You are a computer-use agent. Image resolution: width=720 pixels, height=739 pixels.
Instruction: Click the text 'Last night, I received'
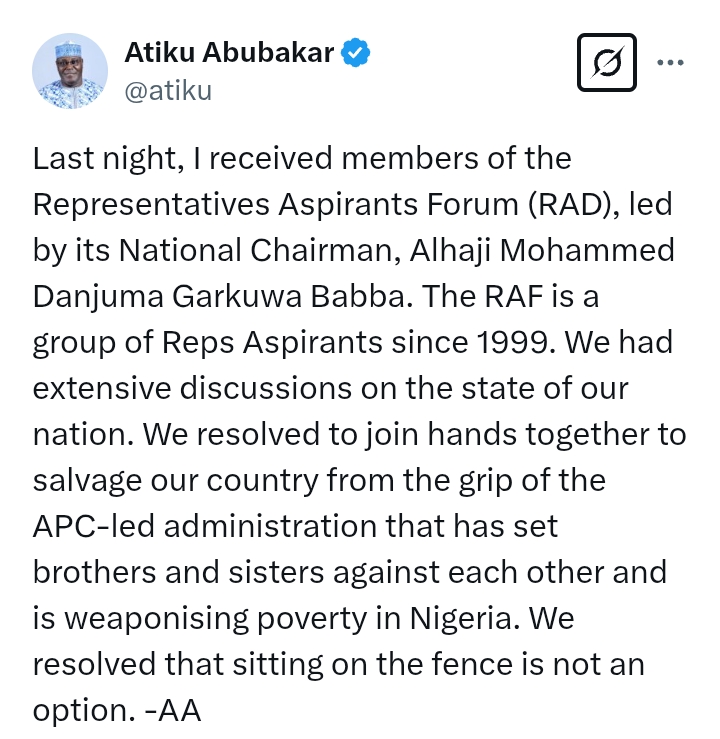[x=183, y=158]
